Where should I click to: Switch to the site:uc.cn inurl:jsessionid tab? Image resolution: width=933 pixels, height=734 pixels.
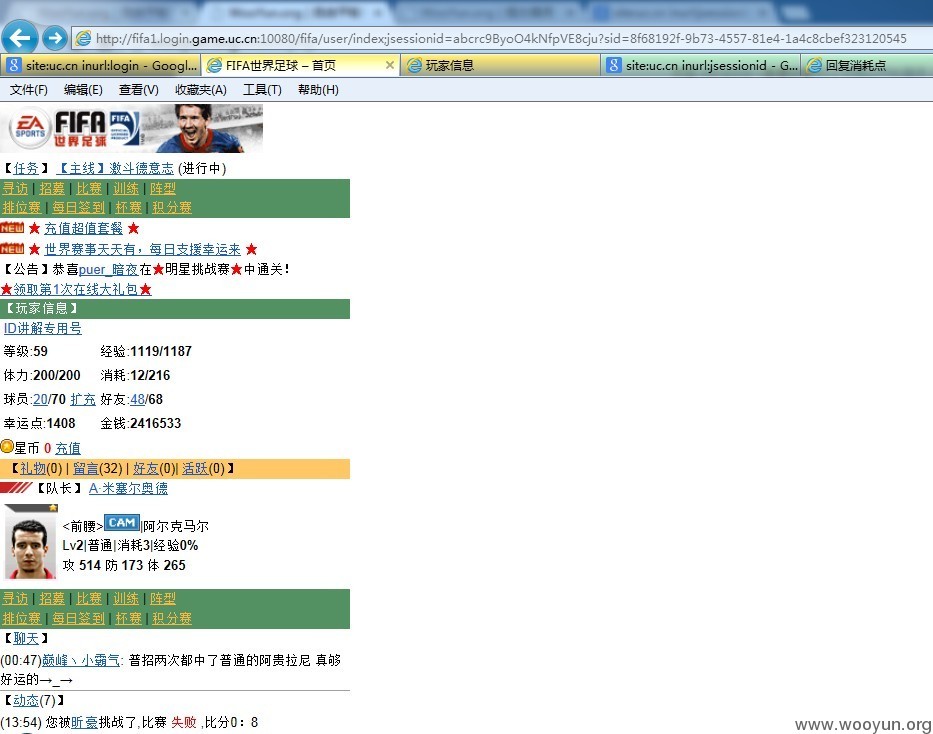click(x=701, y=65)
